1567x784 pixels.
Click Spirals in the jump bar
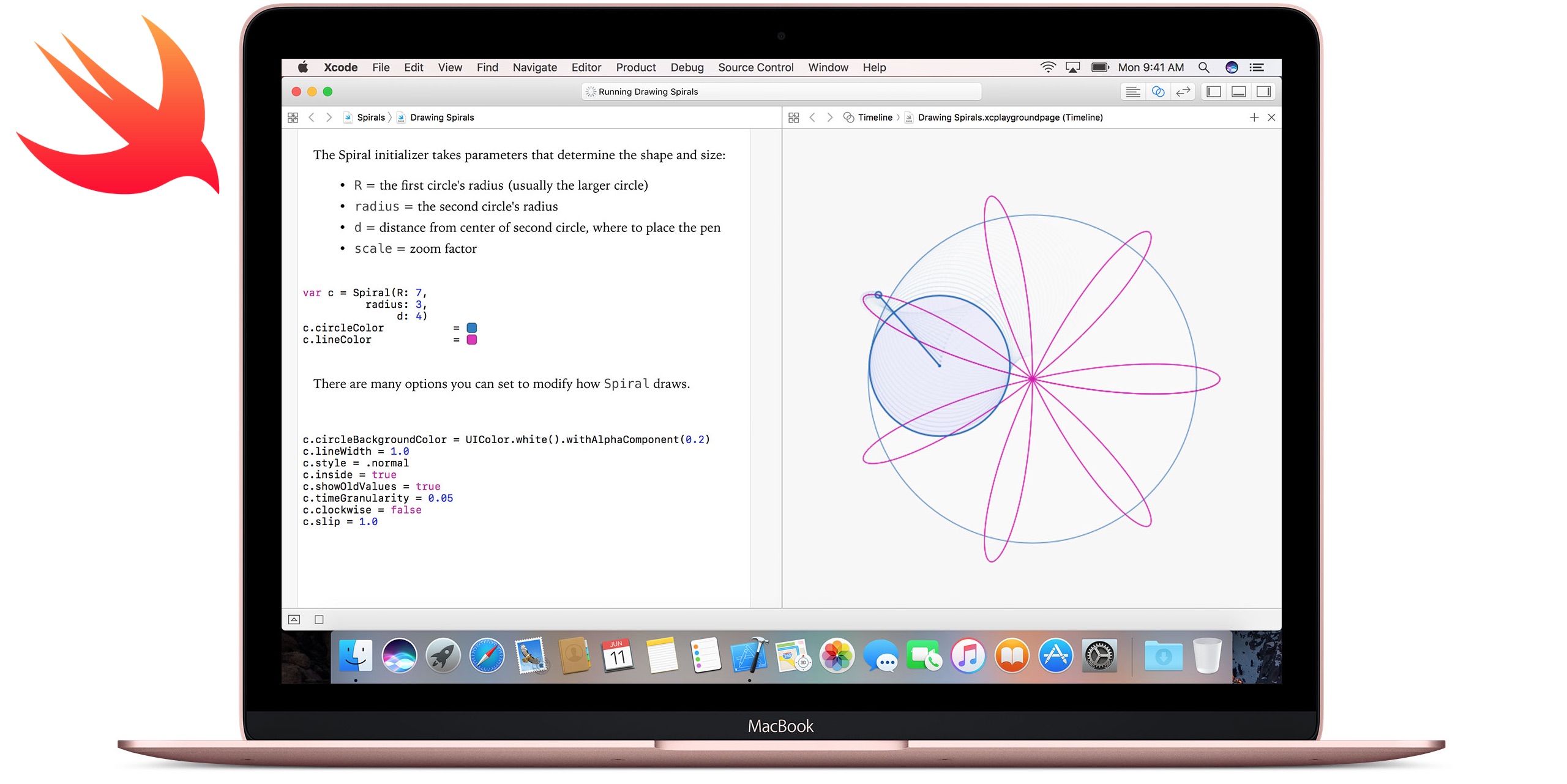tap(365, 118)
